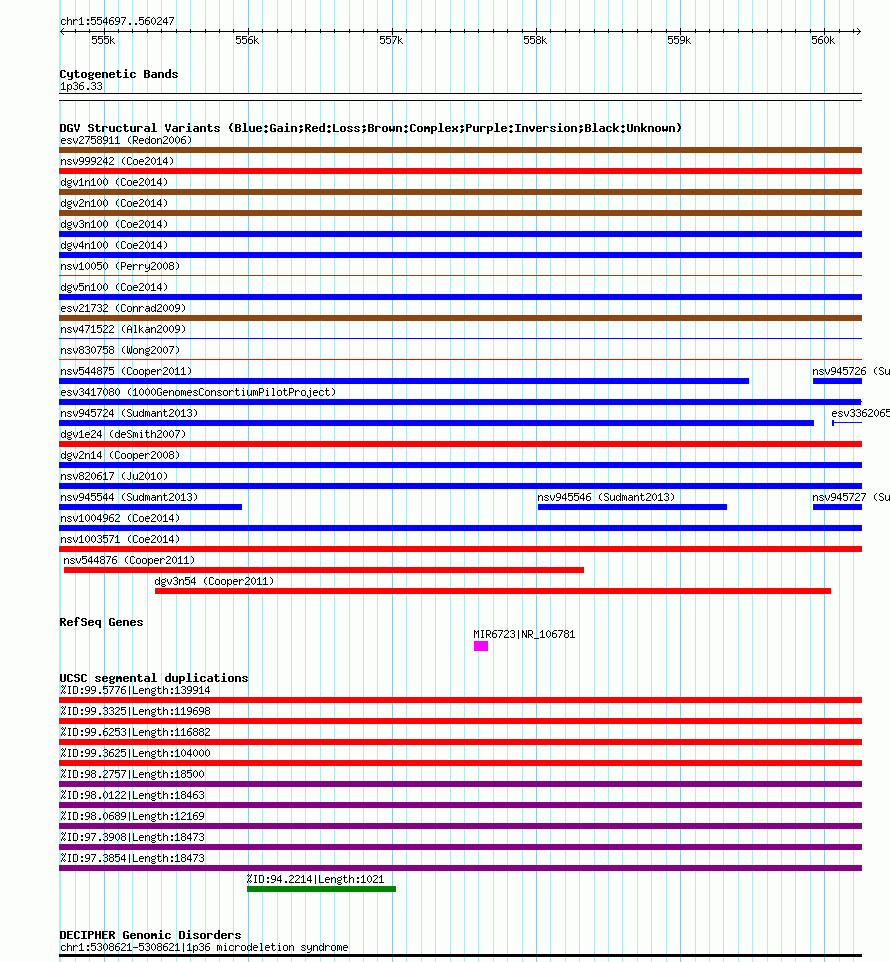Select duplication %ID:99.6253 Length:116882
The height and width of the screenshot is (962, 890).
461,742
